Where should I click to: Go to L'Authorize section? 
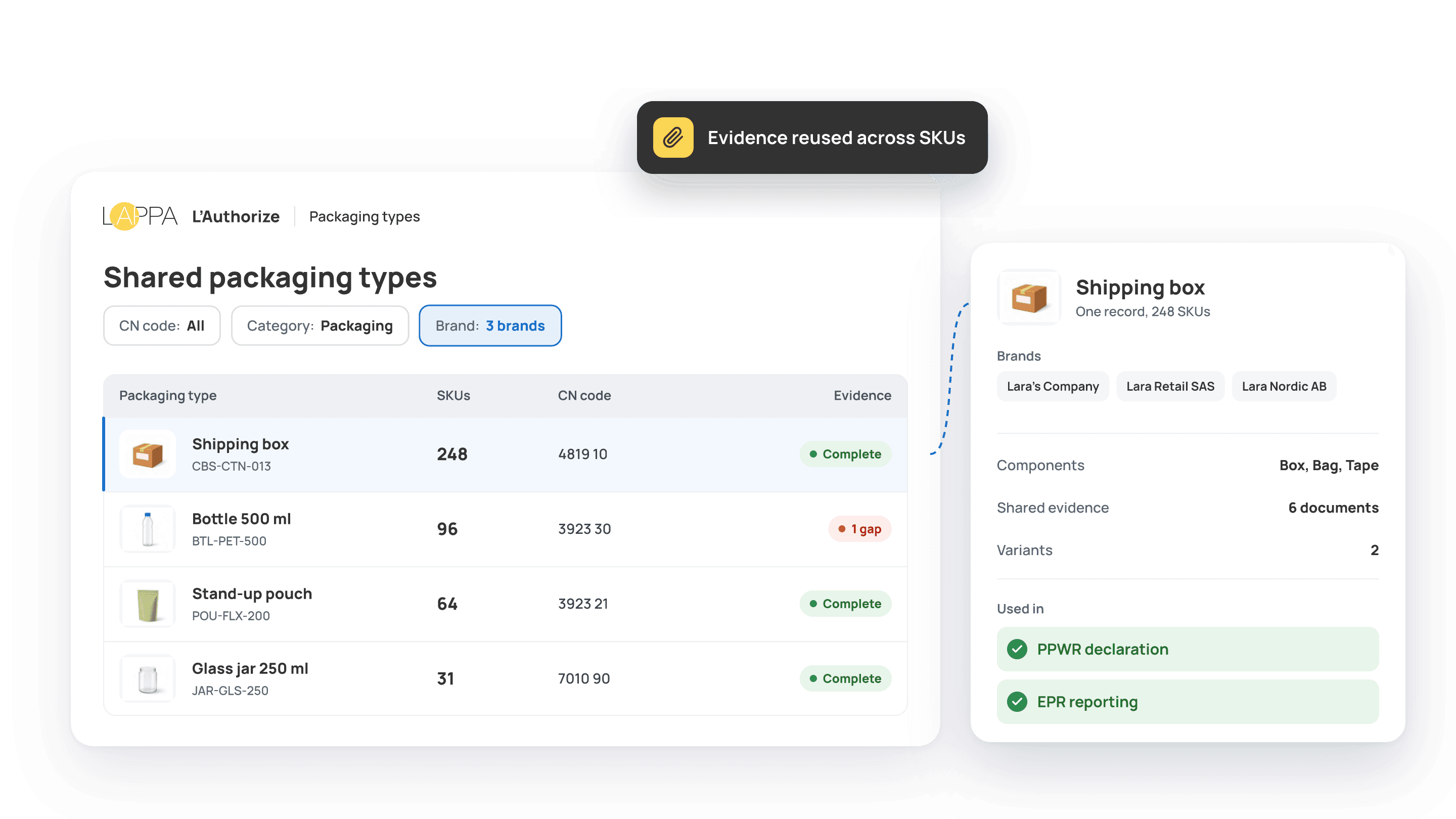click(236, 216)
